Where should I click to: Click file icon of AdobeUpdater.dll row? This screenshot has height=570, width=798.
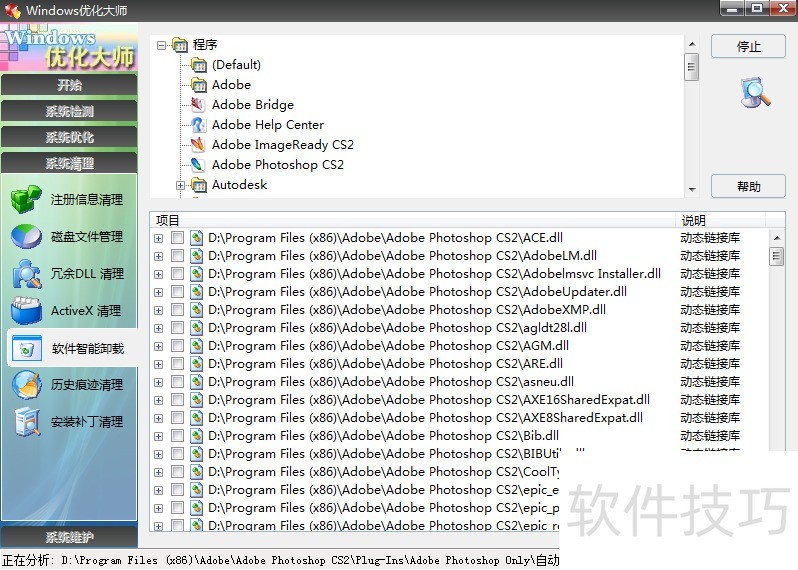tap(196, 292)
